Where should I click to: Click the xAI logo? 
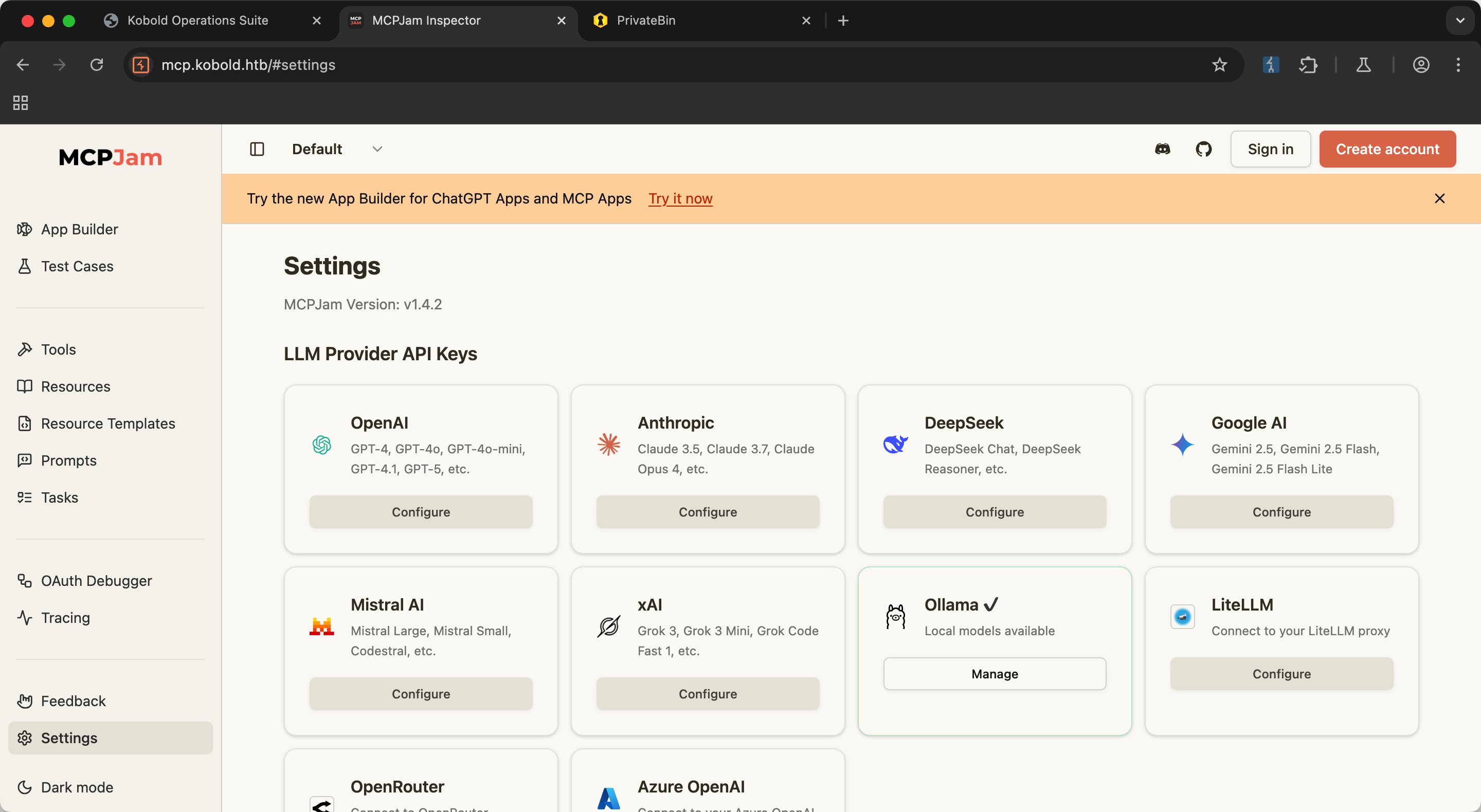tap(609, 626)
